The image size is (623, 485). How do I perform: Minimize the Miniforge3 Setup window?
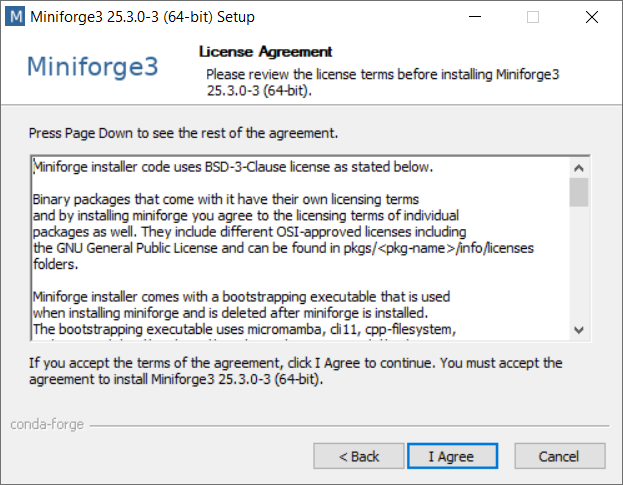tap(474, 17)
